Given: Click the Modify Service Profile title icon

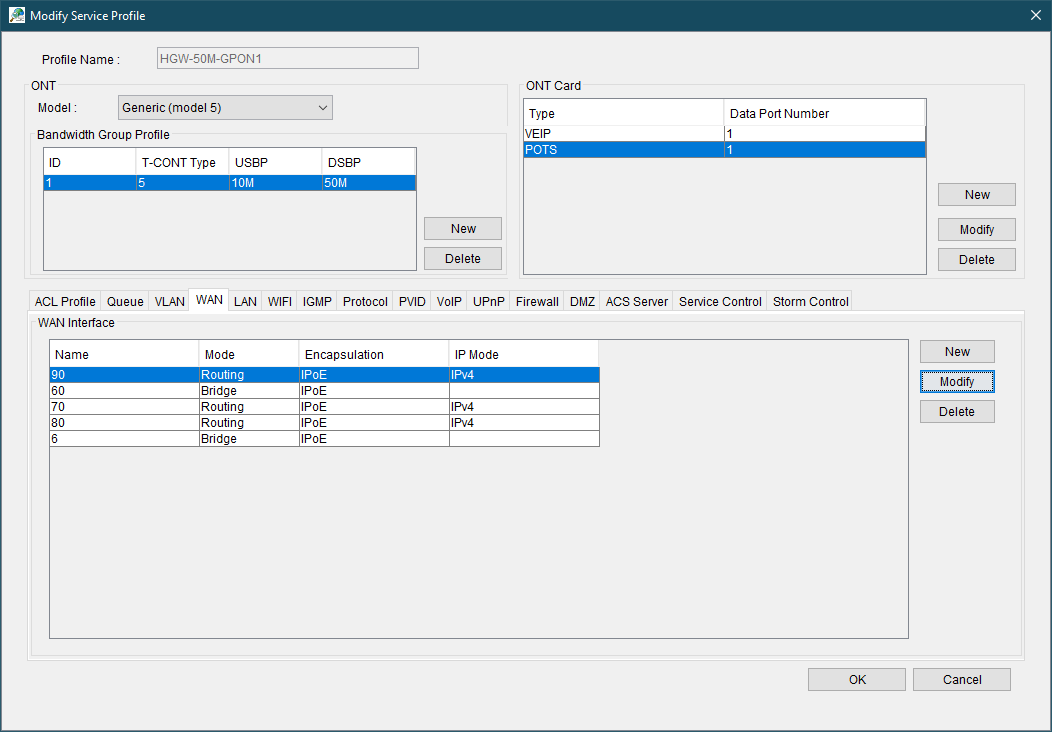Looking at the screenshot, I should 16,15.
